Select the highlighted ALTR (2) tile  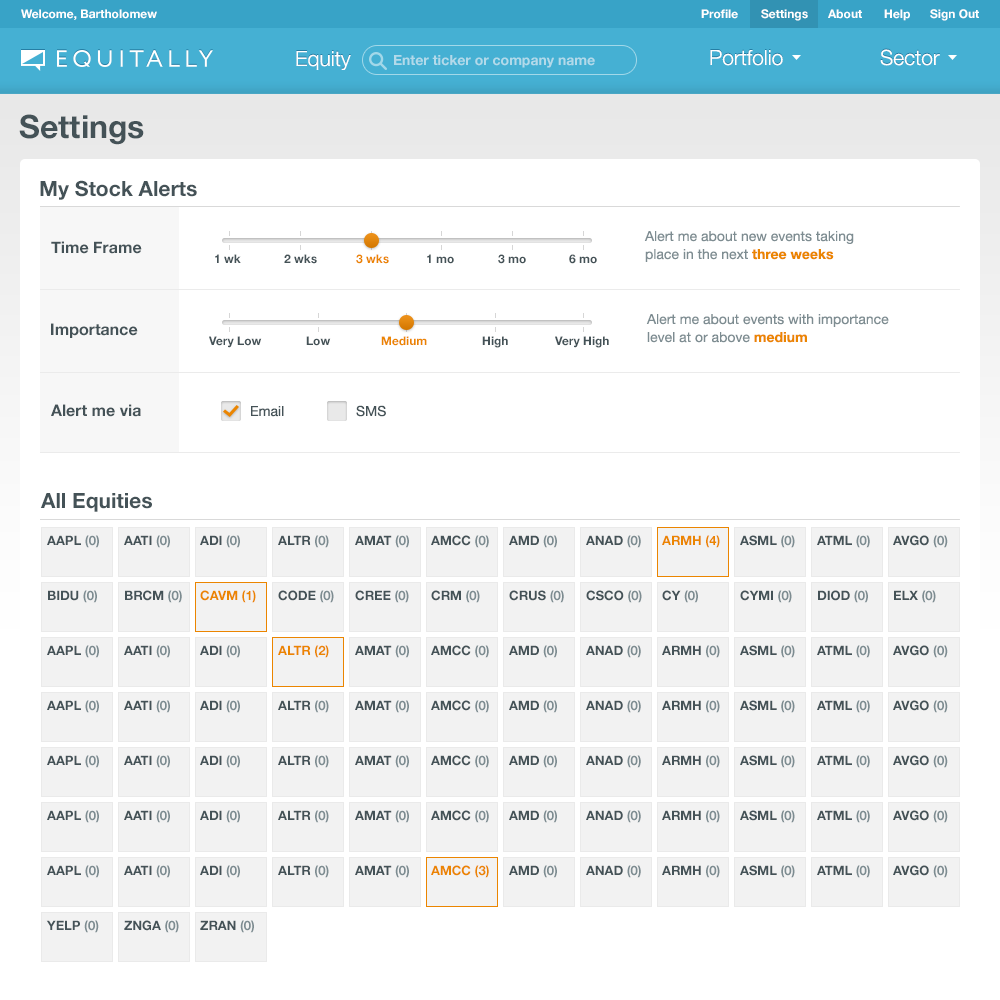pos(308,662)
